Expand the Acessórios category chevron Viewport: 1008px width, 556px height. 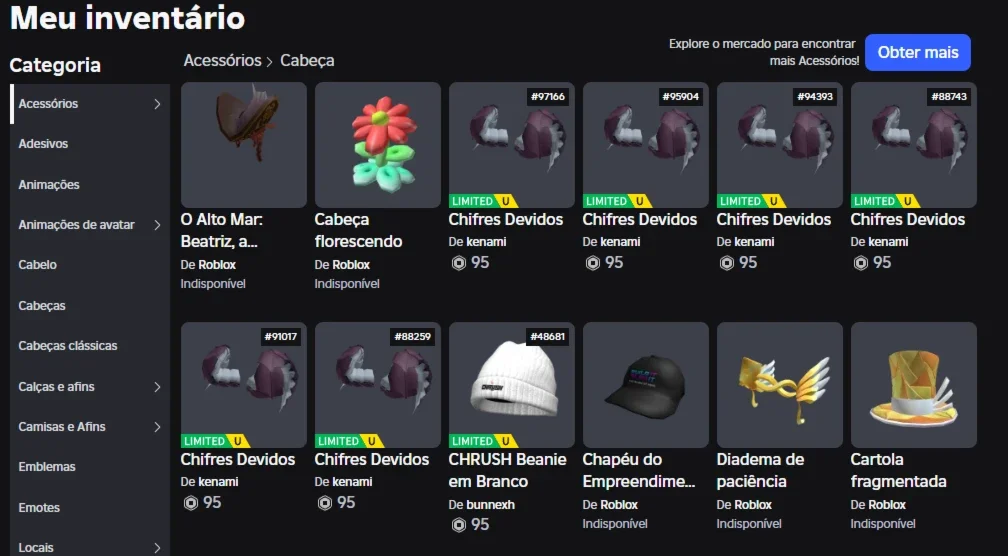click(x=157, y=104)
